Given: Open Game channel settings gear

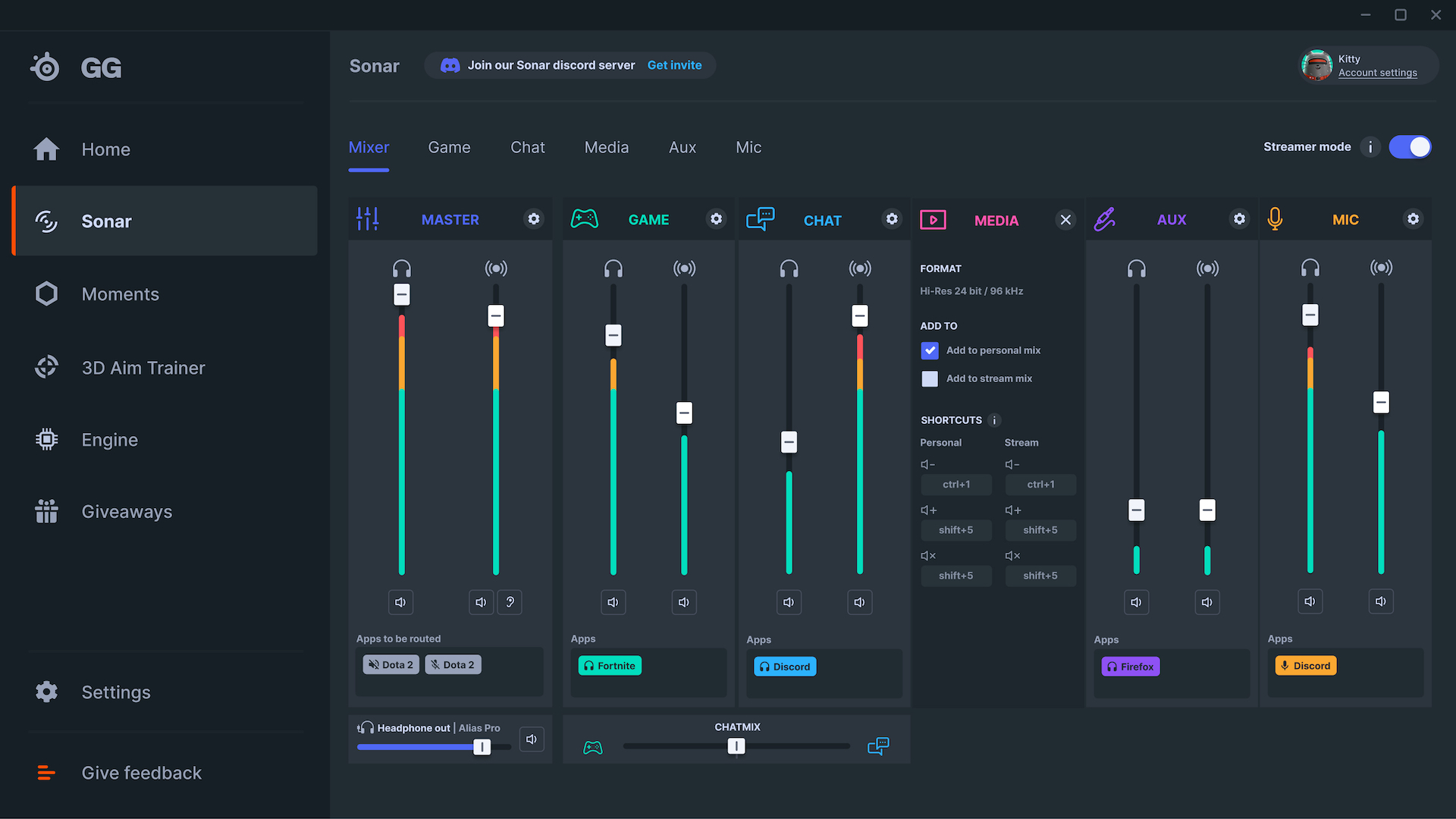Looking at the screenshot, I should click(x=716, y=219).
